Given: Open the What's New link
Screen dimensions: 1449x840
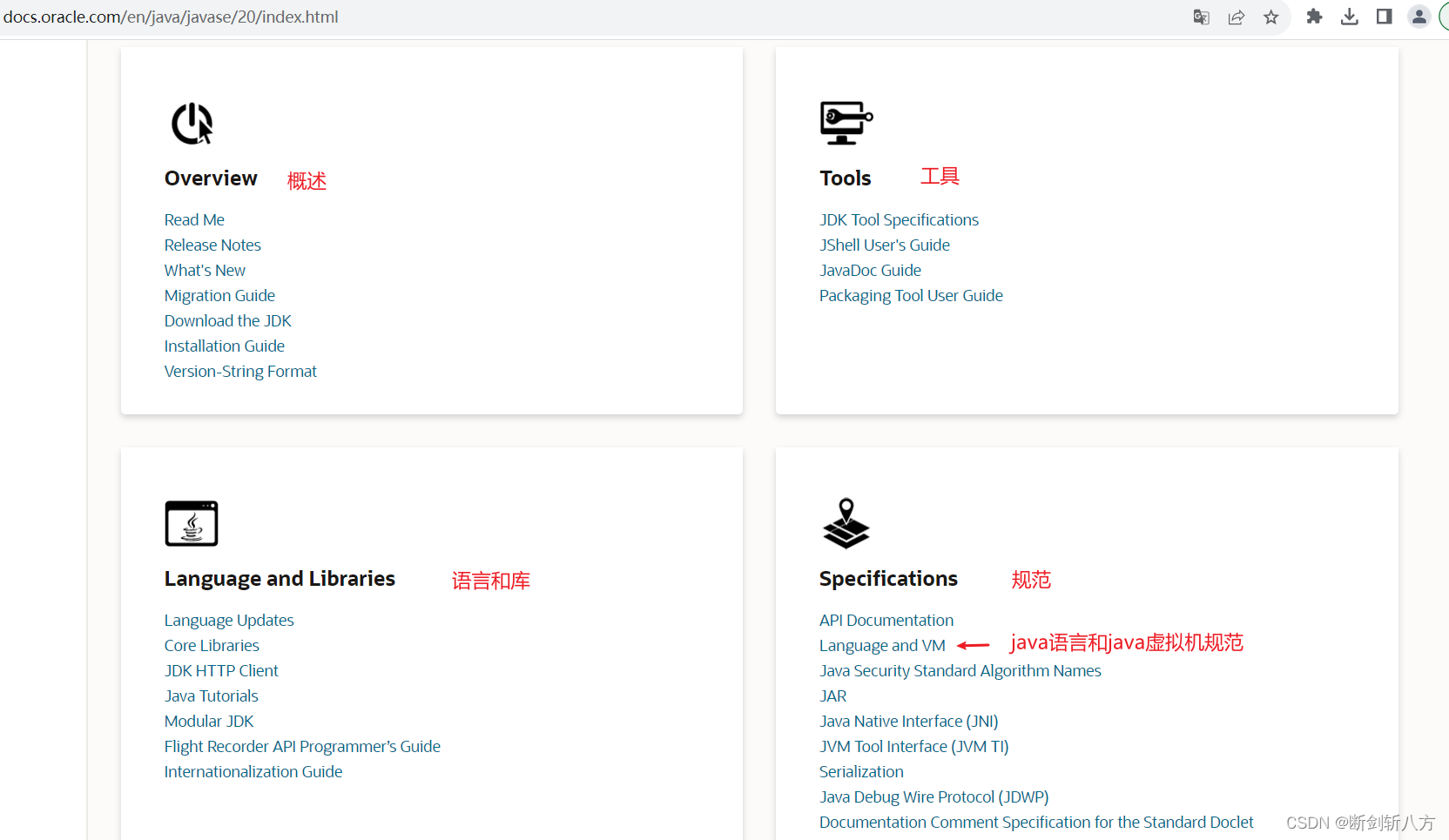Looking at the screenshot, I should (205, 271).
